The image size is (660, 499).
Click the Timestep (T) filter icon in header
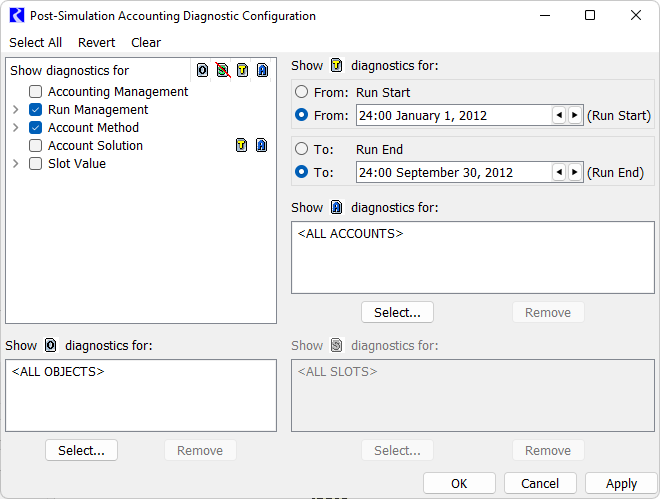(x=242, y=70)
